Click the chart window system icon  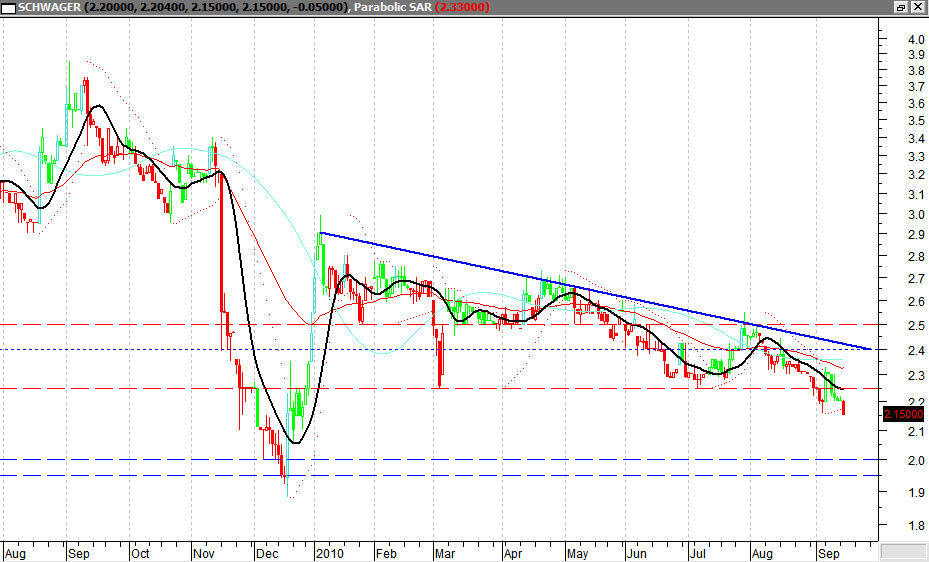tap(9, 7)
